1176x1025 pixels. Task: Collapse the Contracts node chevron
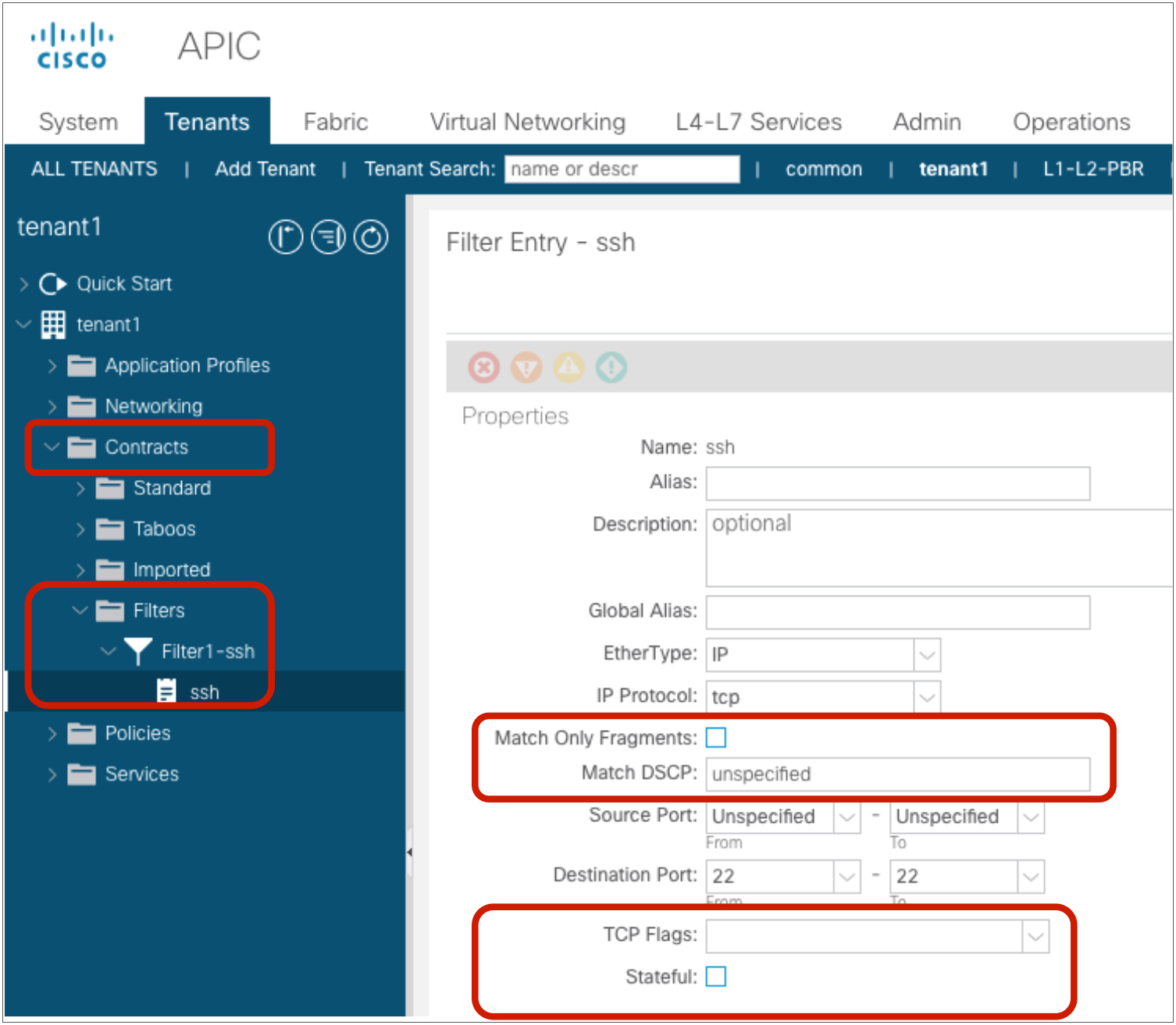(52, 447)
